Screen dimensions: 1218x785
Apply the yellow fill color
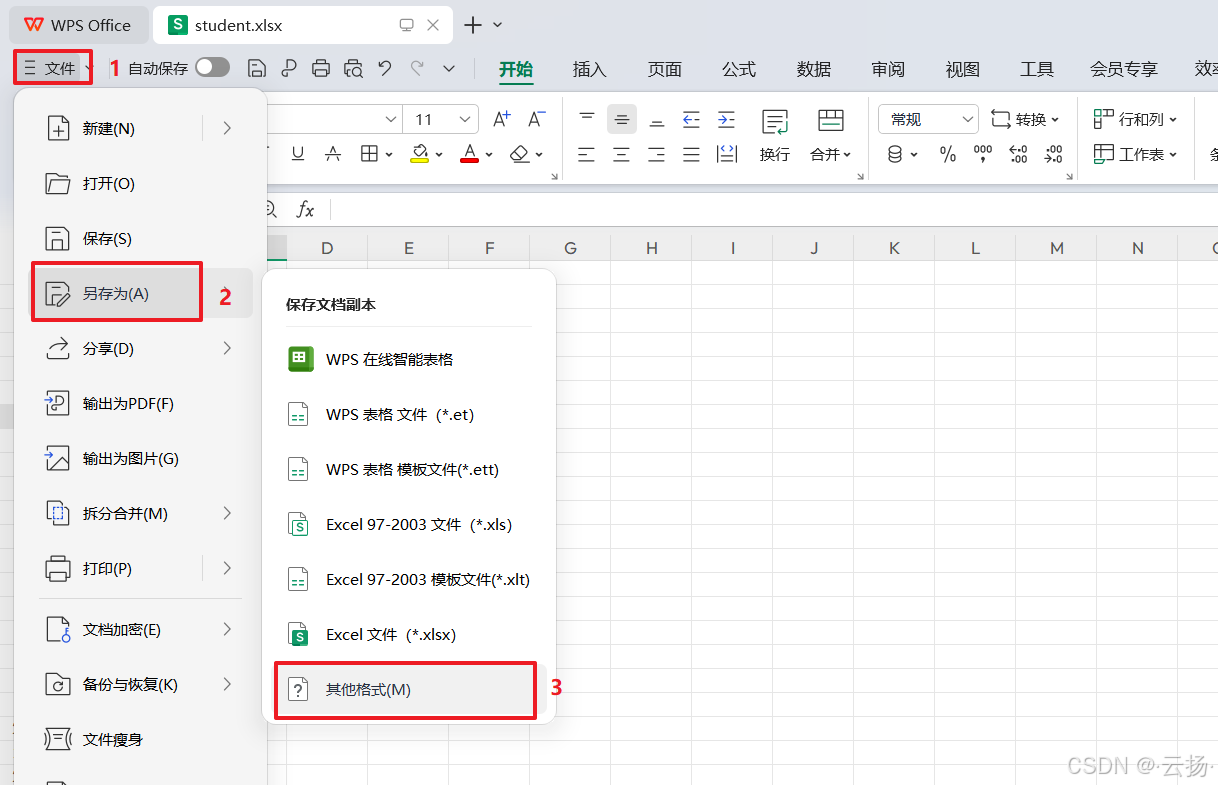420,153
